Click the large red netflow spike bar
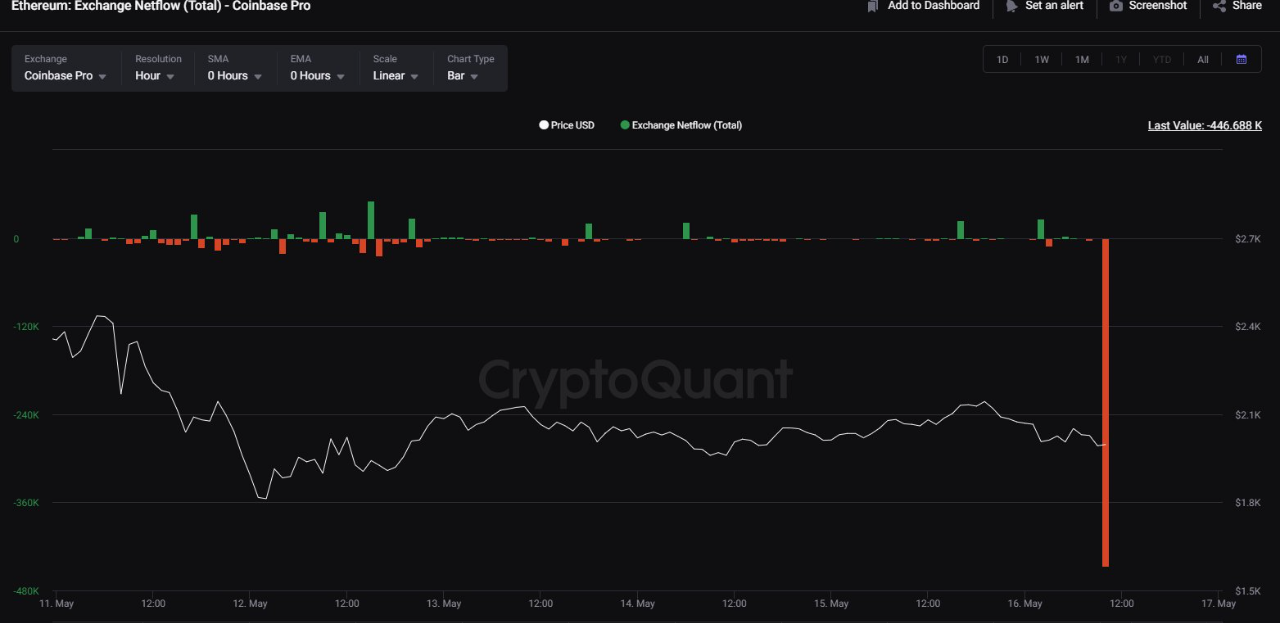This screenshot has height=623, width=1280. coord(1105,400)
